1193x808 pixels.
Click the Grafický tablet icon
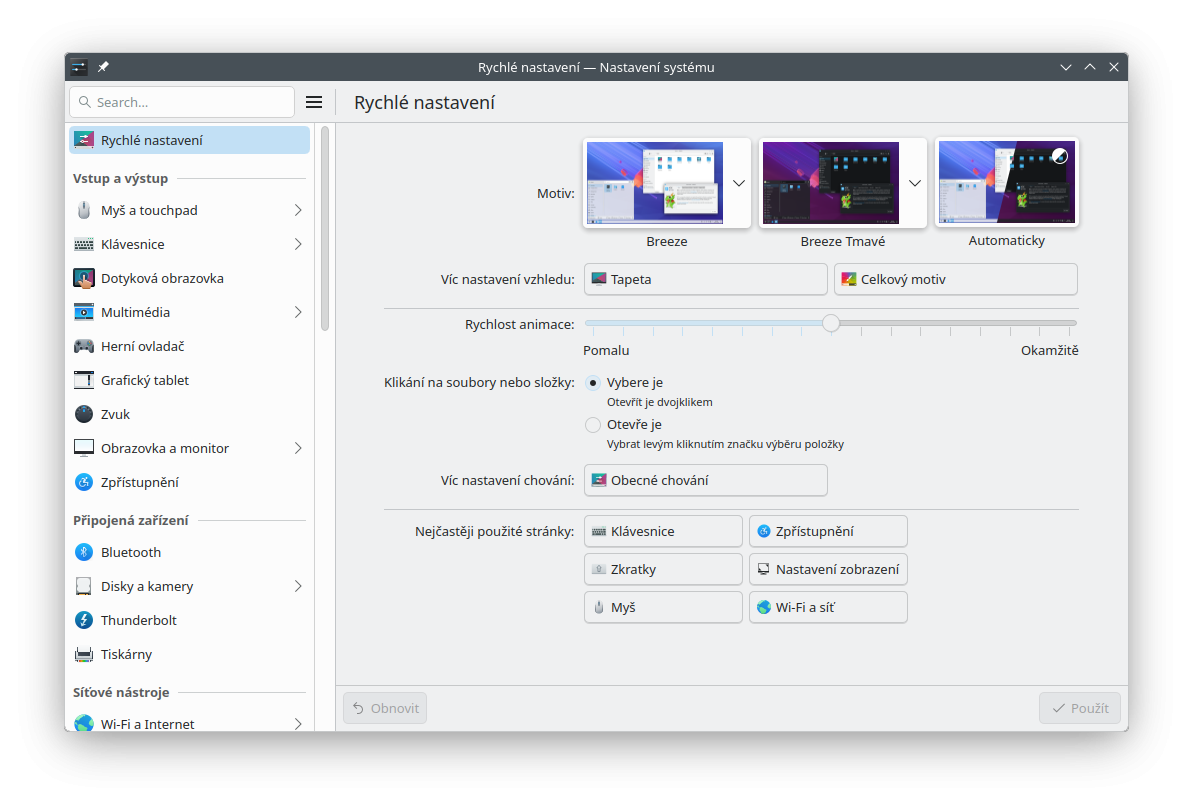pyautogui.click(x=84, y=380)
